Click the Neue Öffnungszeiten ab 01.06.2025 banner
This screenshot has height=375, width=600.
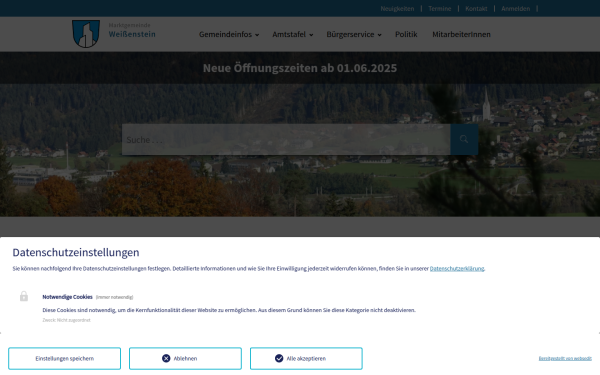click(x=300, y=68)
